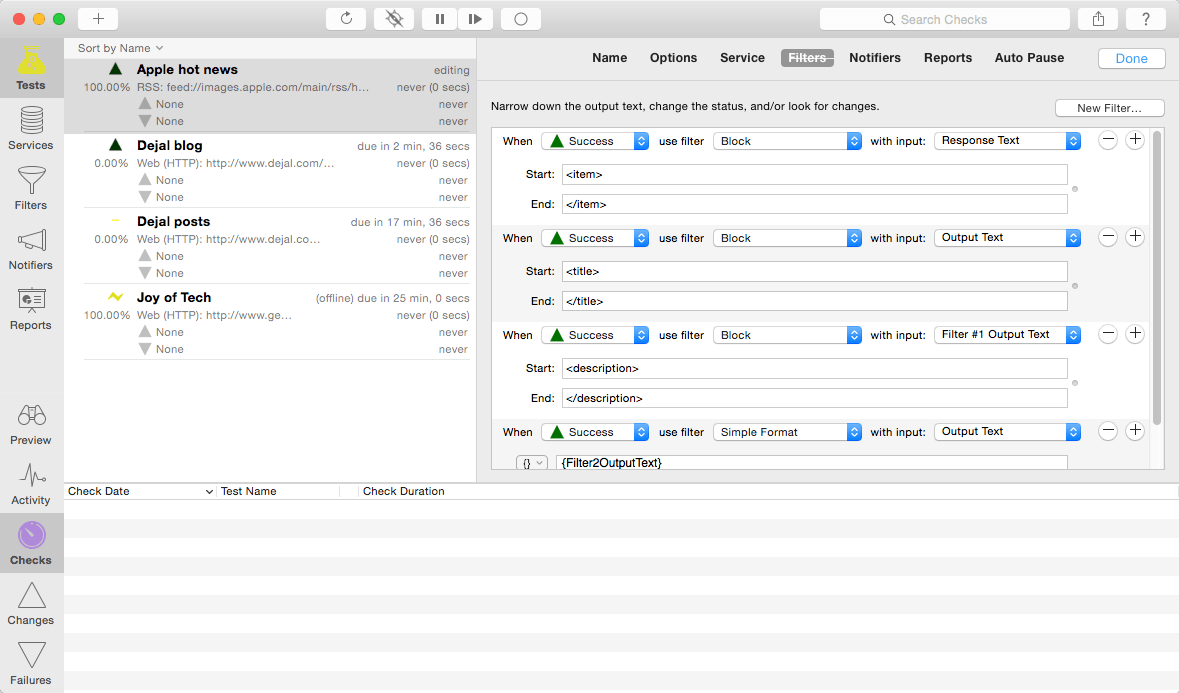Open help with the question mark
This screenshot has height=693, width=1179.
(x=1146, y=19)
